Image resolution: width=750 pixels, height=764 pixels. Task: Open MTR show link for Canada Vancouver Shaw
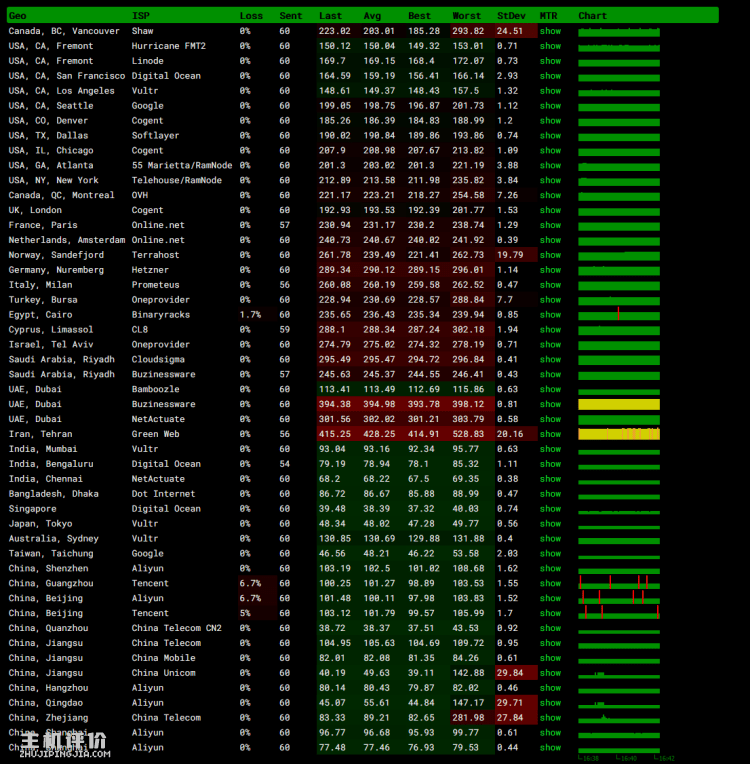coord(550,31)
